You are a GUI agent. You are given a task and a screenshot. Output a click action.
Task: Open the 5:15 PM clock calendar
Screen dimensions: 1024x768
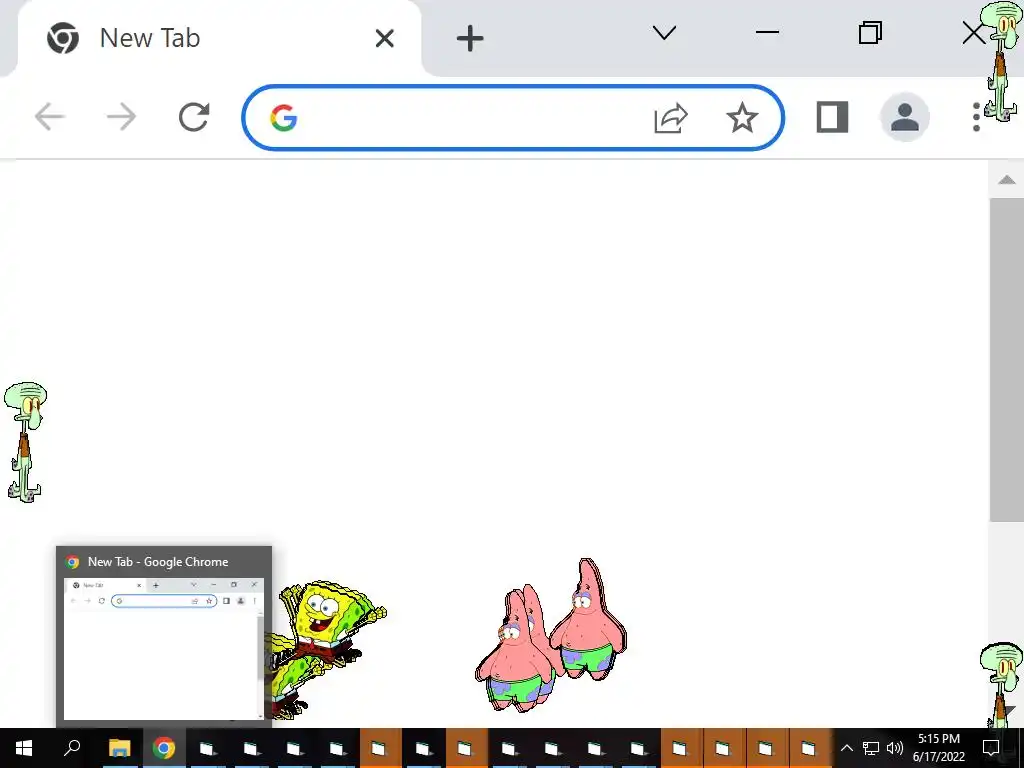[938, 748]
